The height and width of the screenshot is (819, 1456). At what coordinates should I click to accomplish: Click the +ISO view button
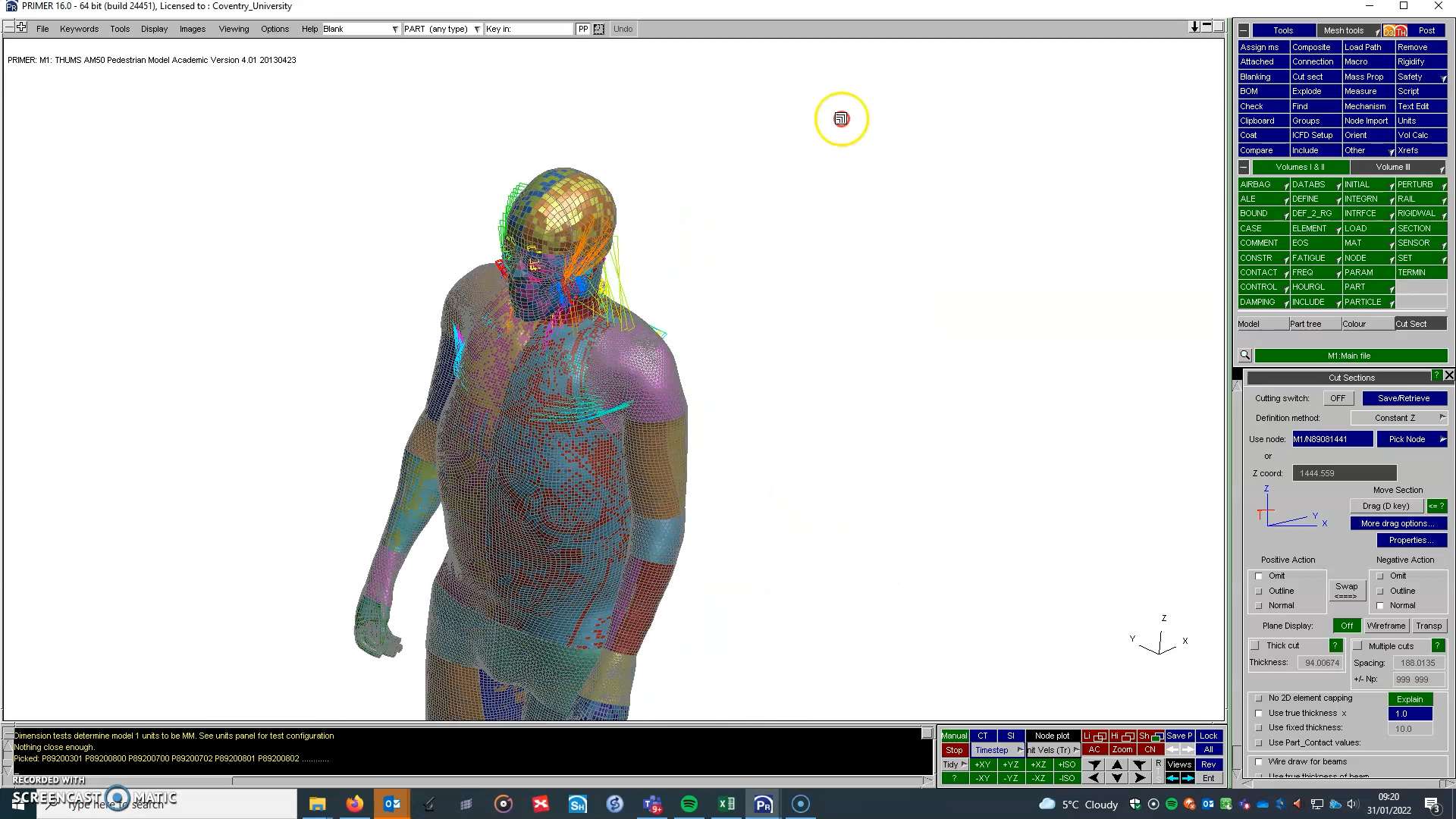1066,764
